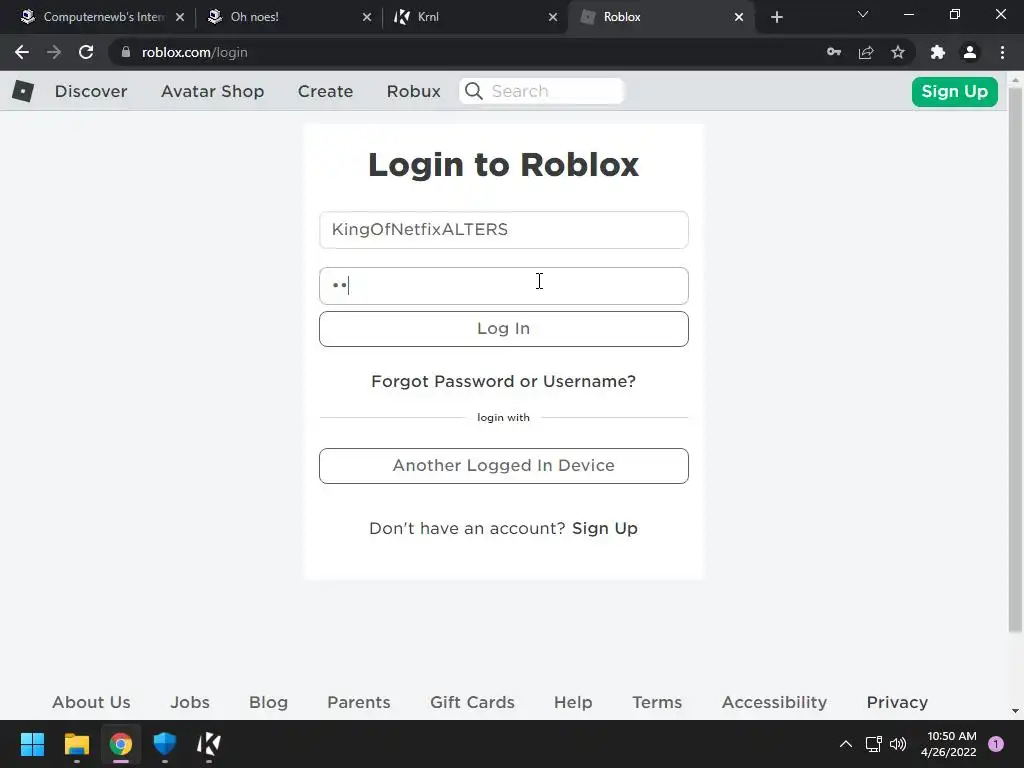This screenshot has height=768, width=1024.
Task: Click the browser forward arrow
Action: coord(54,52)
